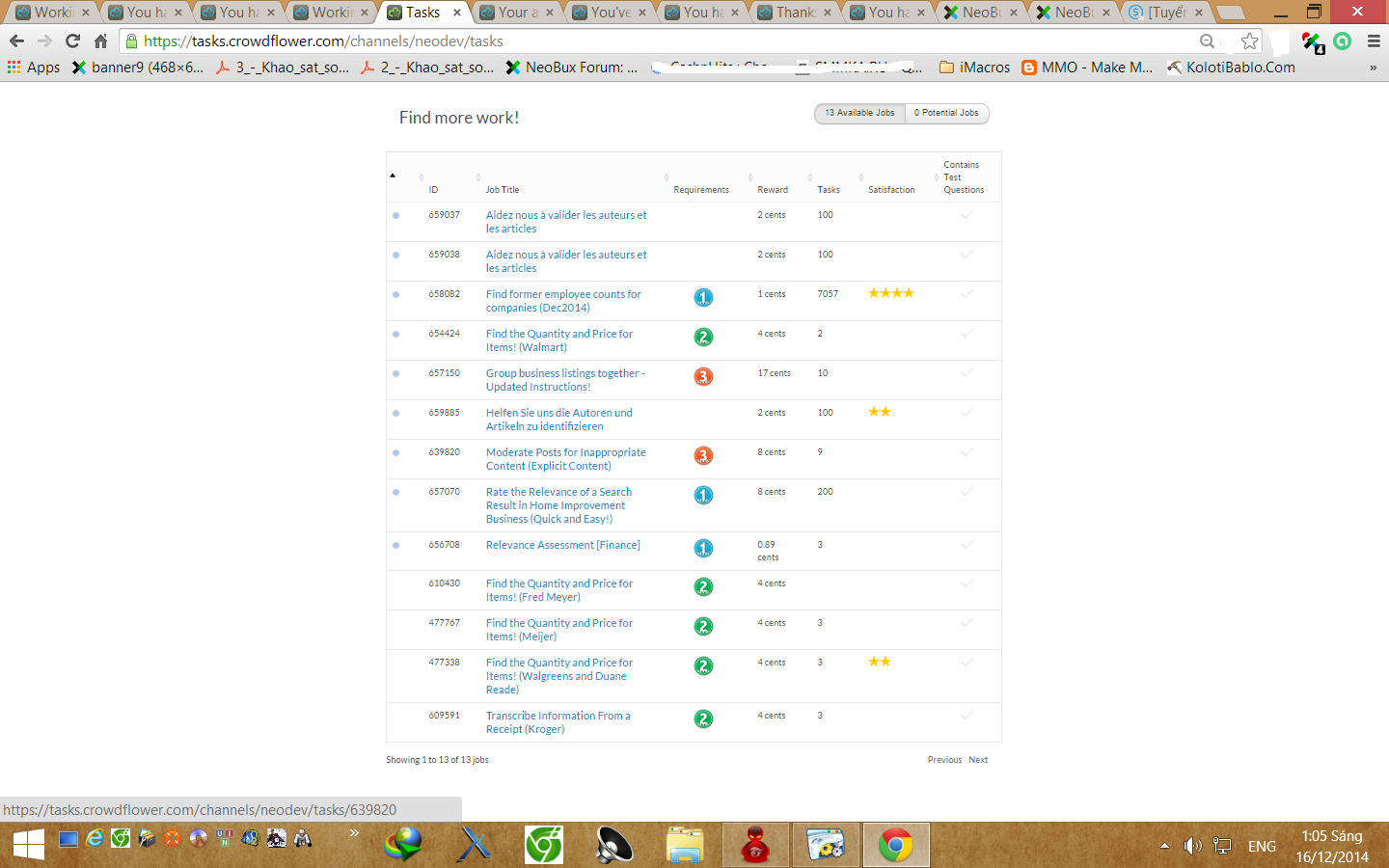Sort the table by Job Title column

coord(503,190)
